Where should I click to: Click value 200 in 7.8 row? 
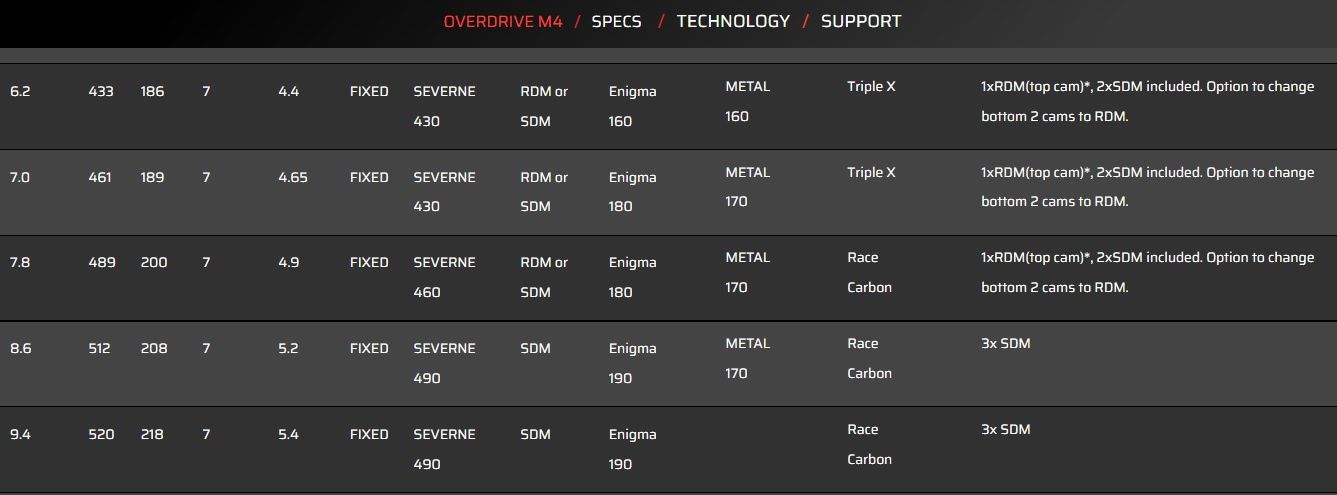(x=154, y=262)
